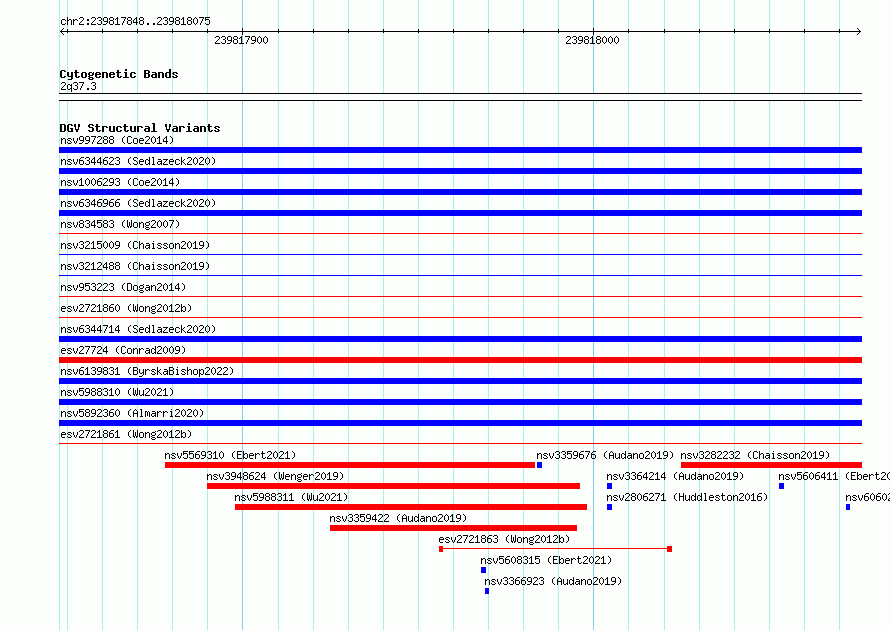Select blue marker under nsv5606411

(x=782, y=486)
